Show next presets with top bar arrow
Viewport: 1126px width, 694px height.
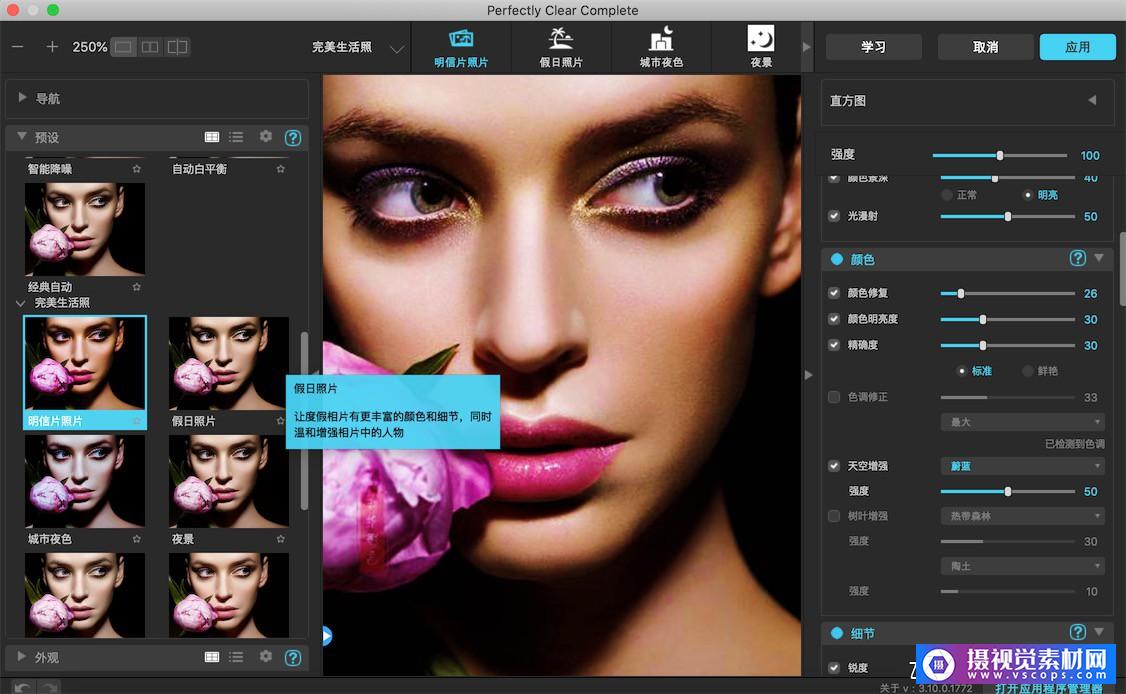[x=806, y=47]
